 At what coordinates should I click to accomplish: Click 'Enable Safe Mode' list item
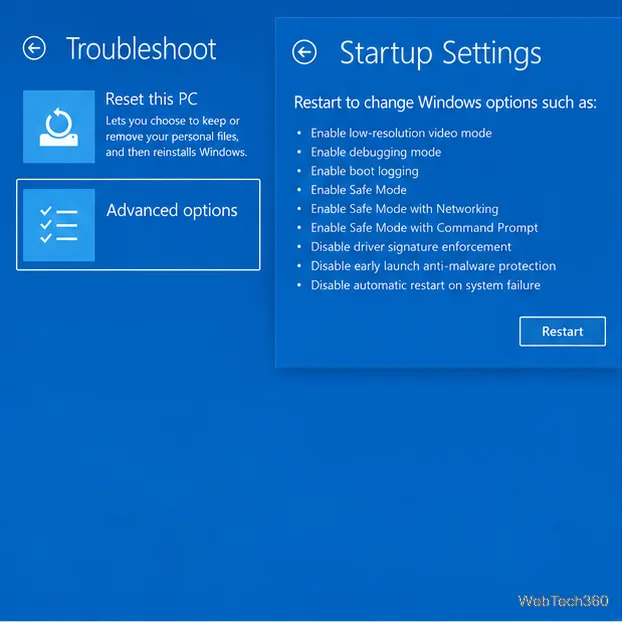[358, 190]
